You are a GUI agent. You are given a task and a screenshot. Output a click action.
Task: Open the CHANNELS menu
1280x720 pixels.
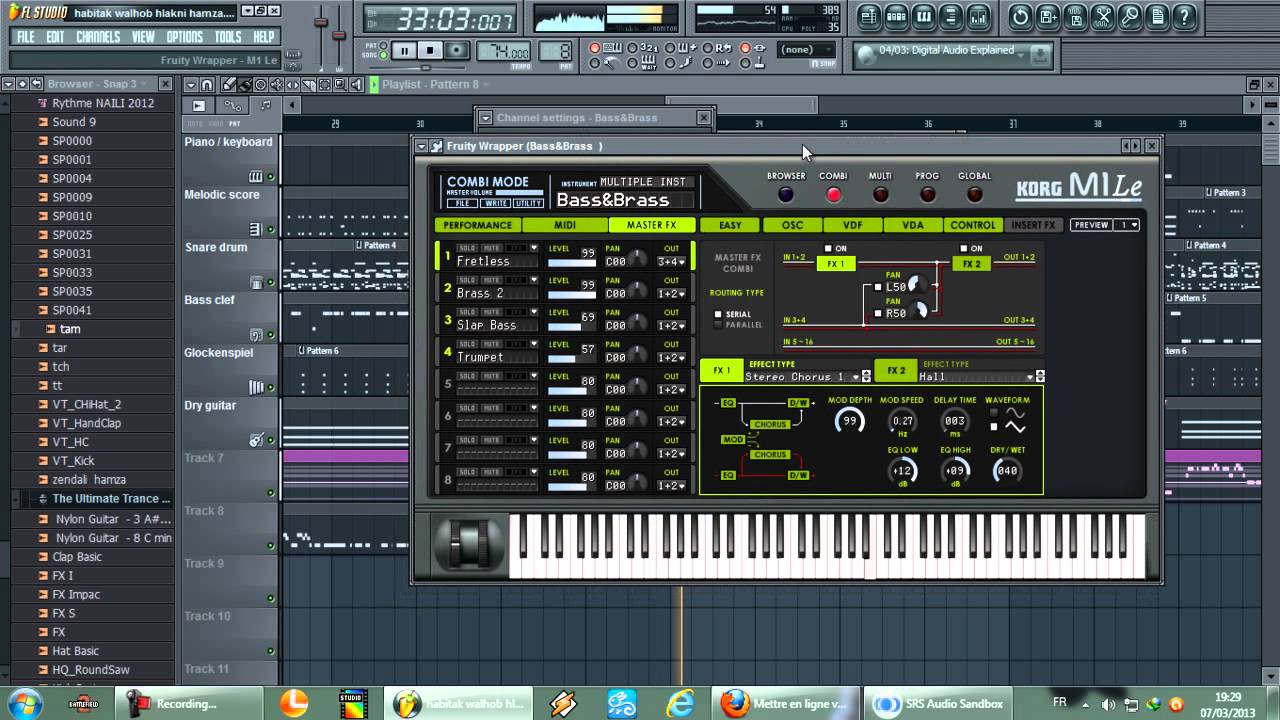tap(98, 37)
